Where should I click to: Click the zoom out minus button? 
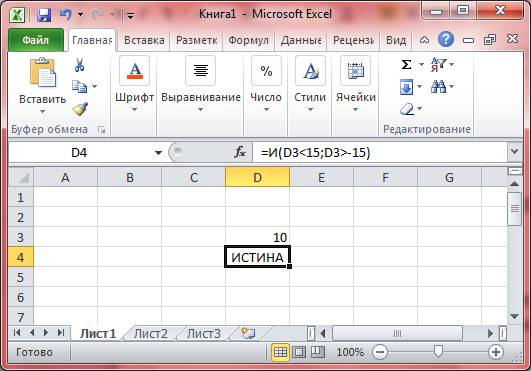pyautogui.click(x=380, y=352)
